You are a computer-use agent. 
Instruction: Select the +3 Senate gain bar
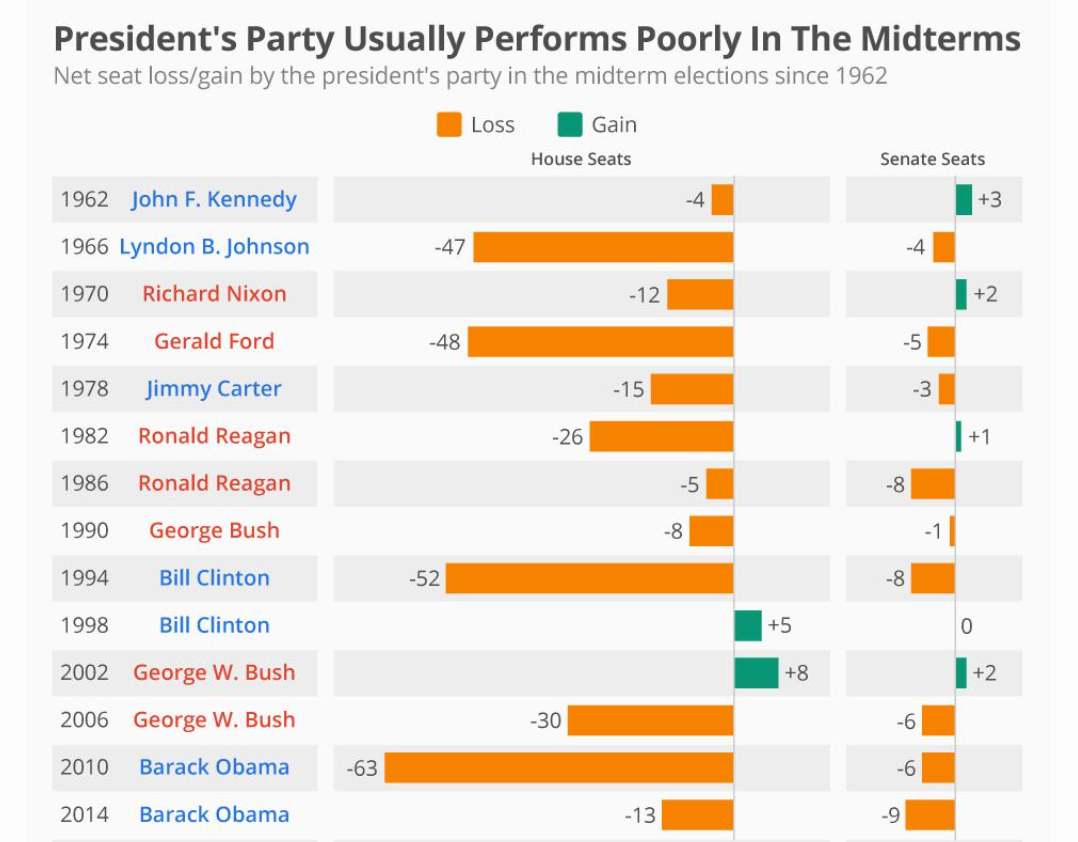pos(964,200)
